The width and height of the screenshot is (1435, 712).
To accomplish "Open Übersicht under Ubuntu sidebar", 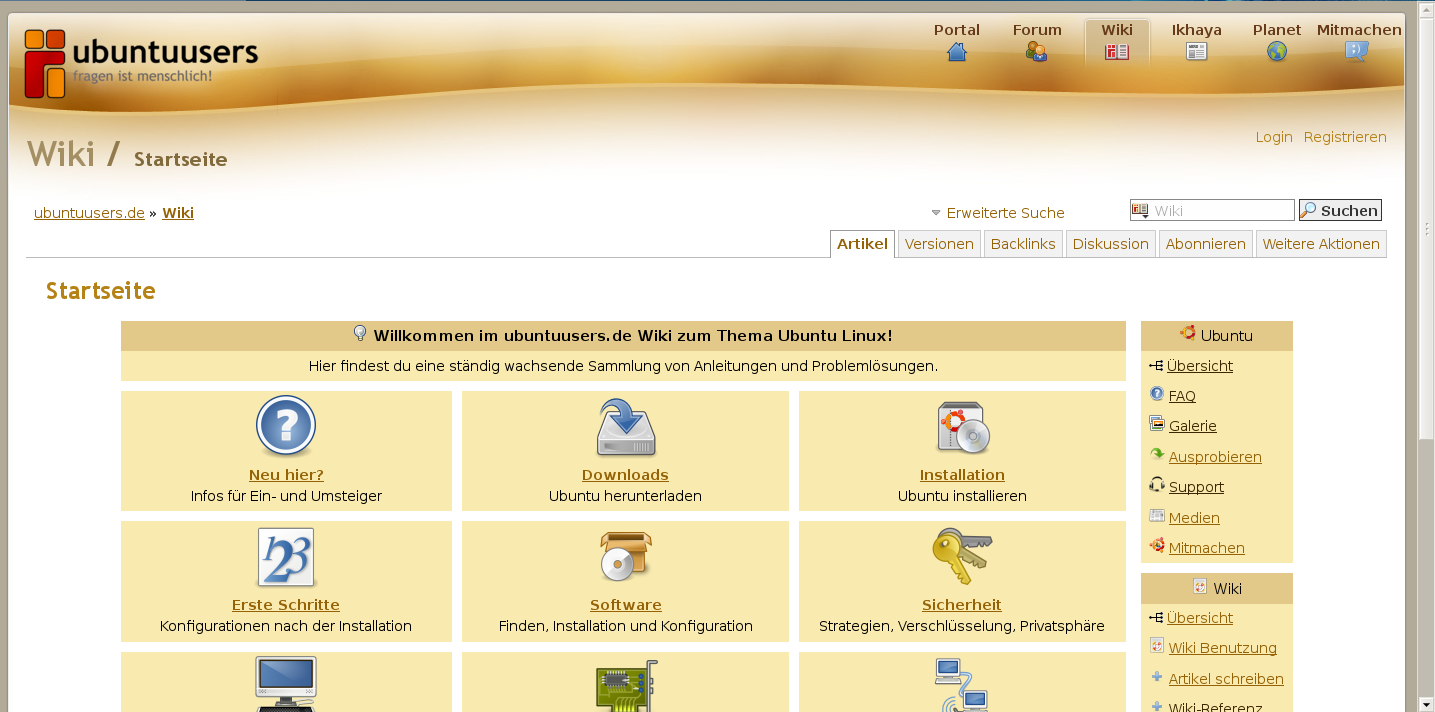I will point(1200,366).
